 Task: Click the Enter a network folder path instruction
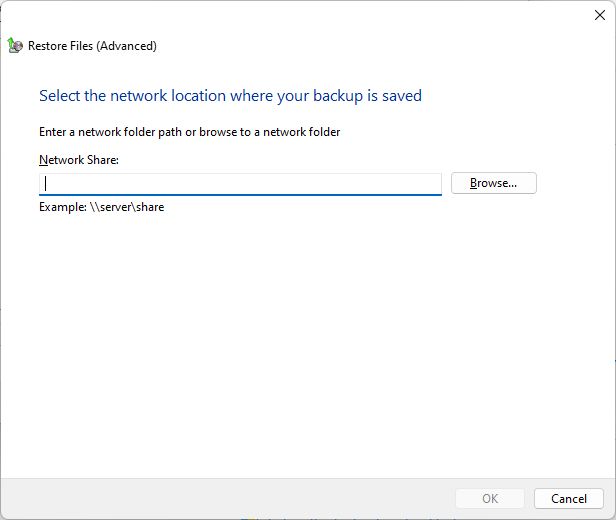pos(189,132)
